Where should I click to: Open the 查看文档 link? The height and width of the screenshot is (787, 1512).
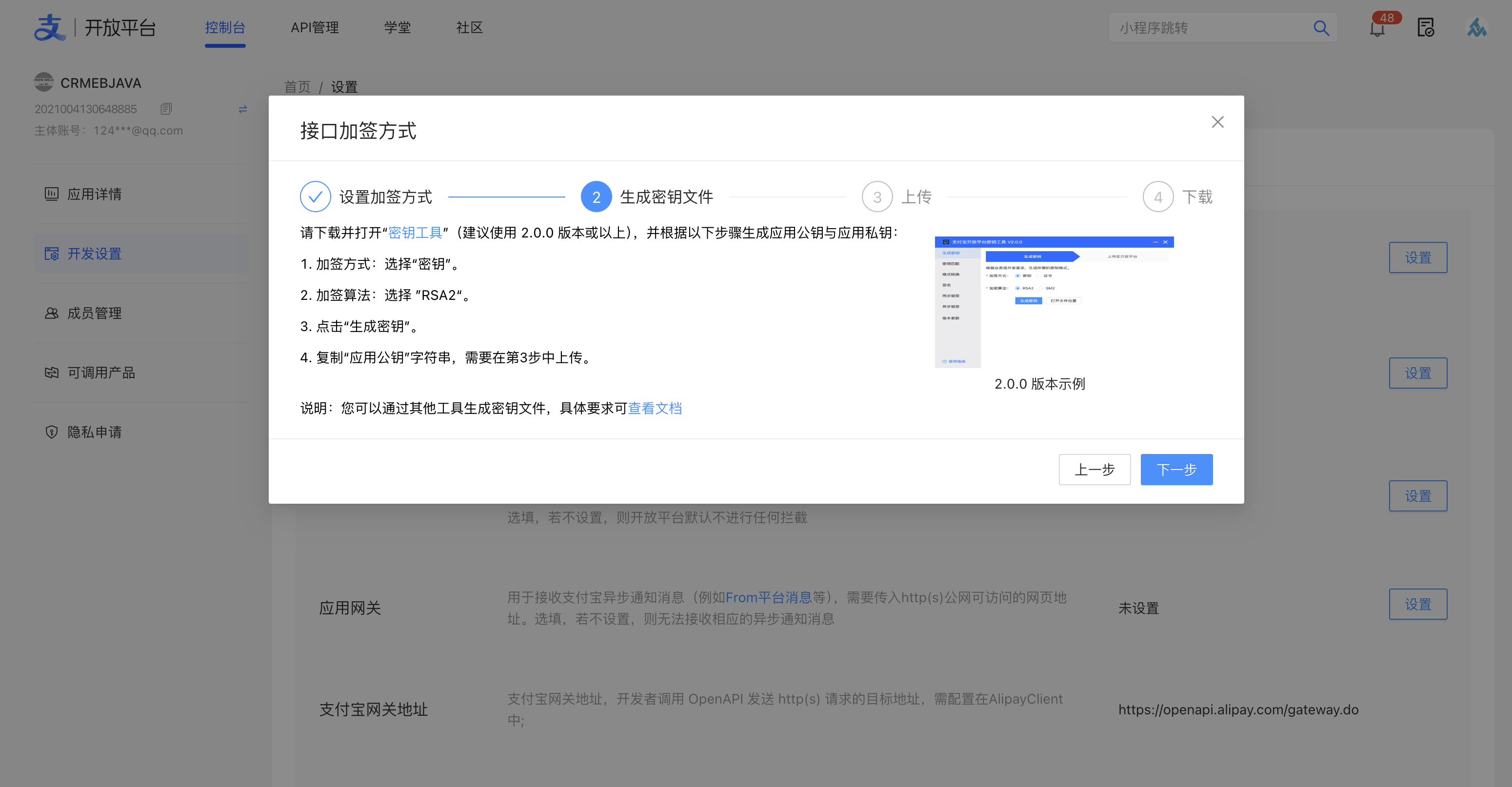point(655,409)
